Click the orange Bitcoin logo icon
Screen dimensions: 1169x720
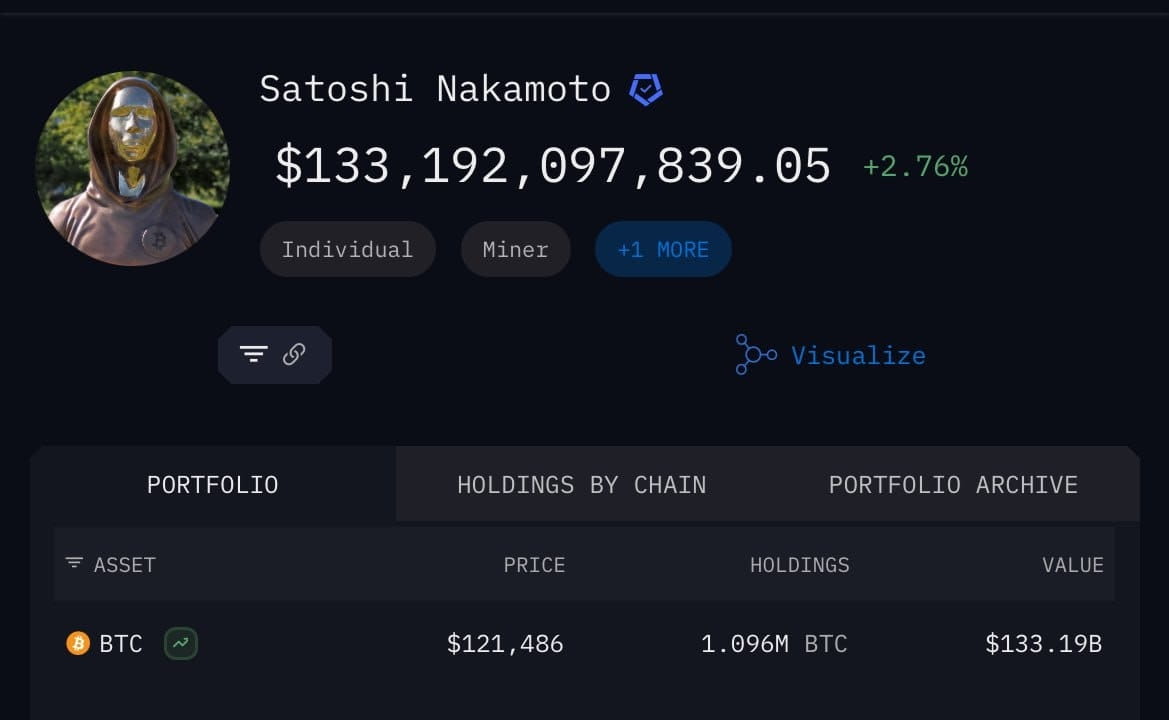[x=78, y=642]
